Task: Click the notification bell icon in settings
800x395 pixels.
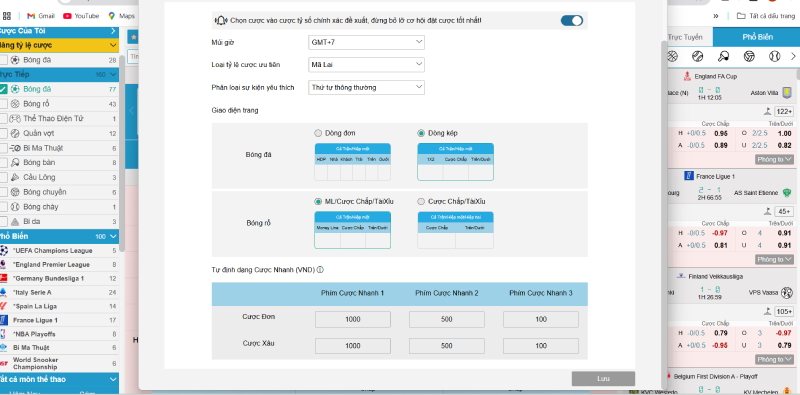Action: click(221, 20)
